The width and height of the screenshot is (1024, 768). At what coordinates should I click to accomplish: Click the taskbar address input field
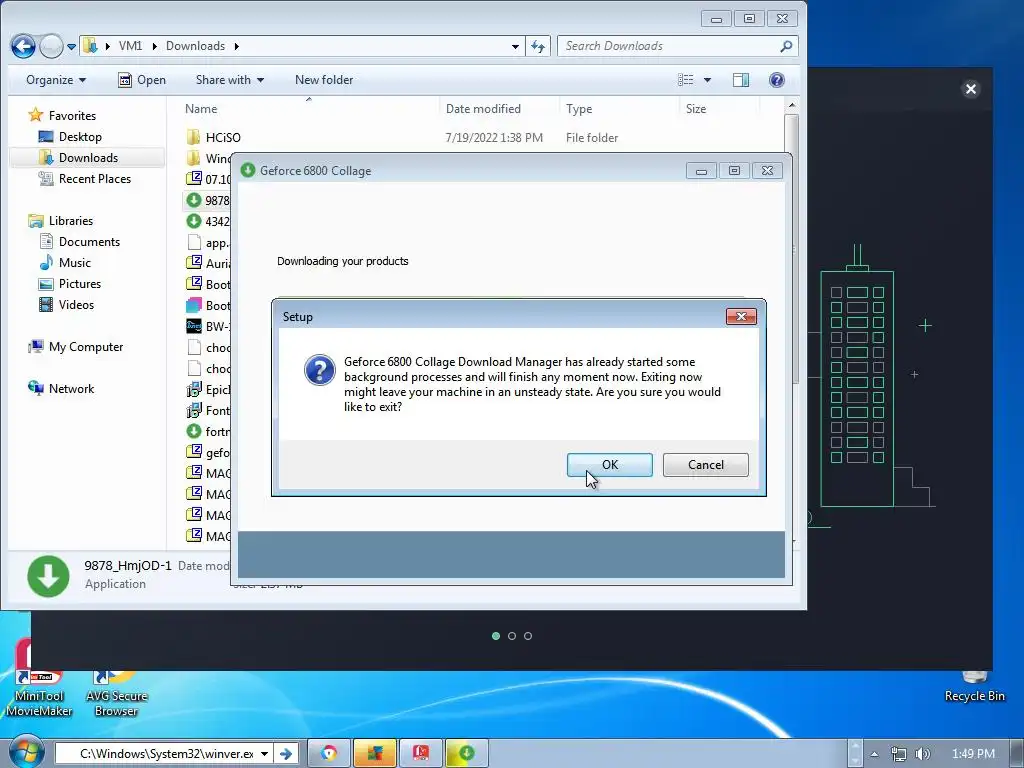(x=163, y=754)
